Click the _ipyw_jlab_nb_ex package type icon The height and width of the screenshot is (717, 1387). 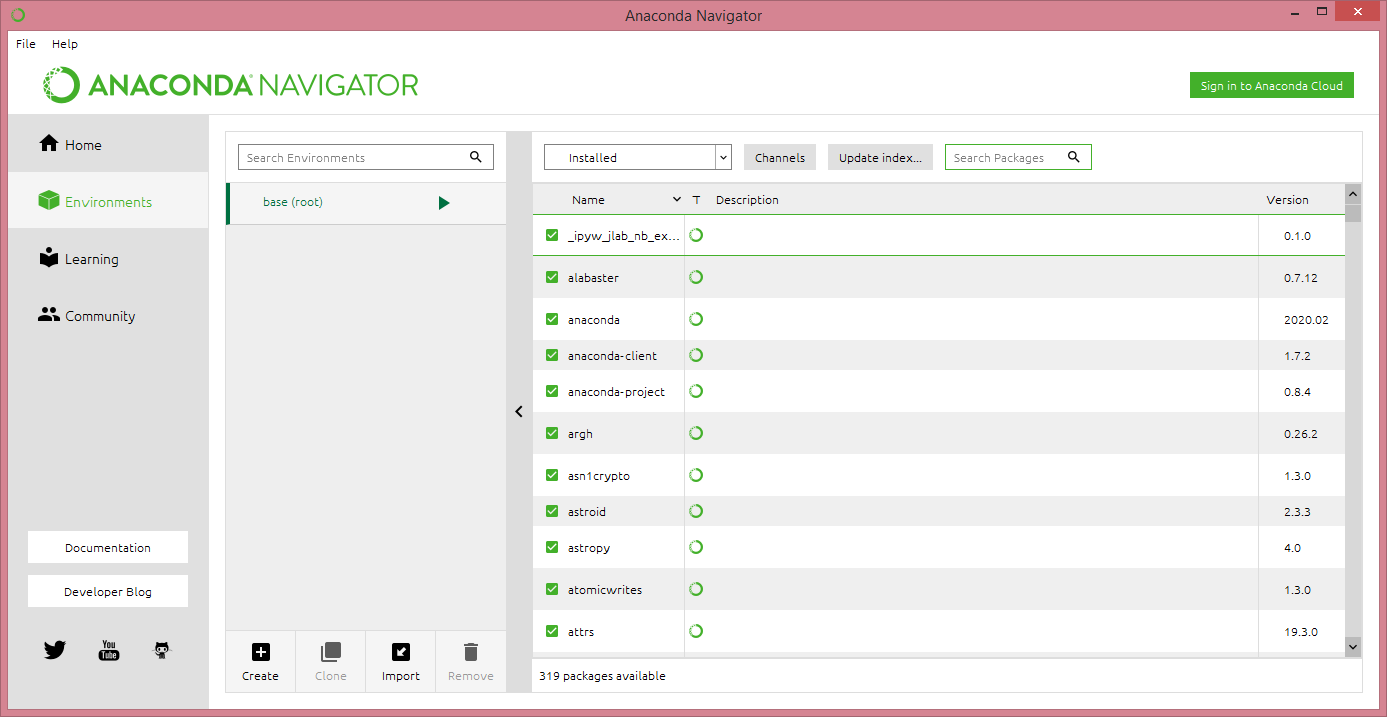coord(696,235)
